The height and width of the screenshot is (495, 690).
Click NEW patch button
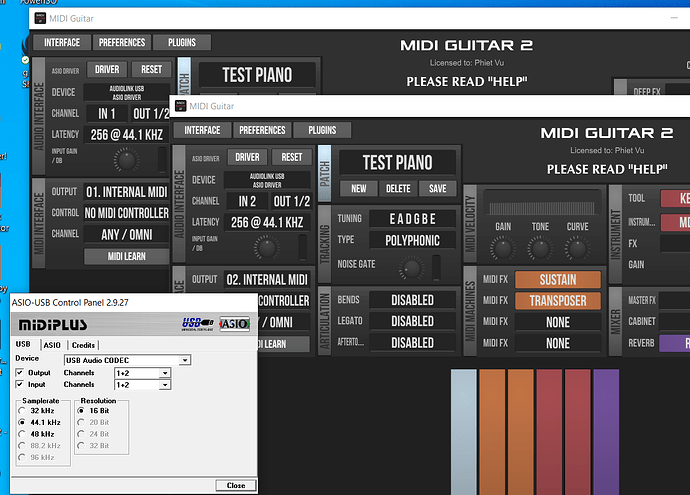tap(359, 188)
